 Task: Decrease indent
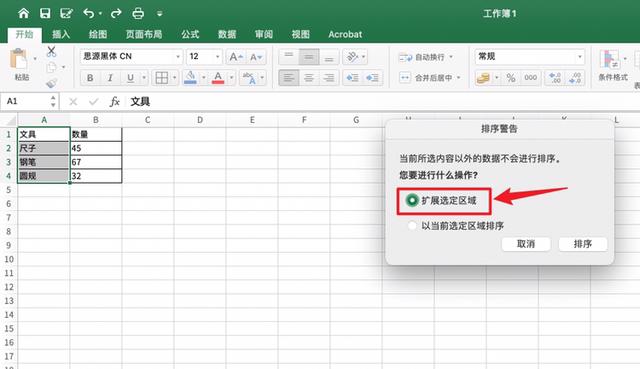pos(352,78)
